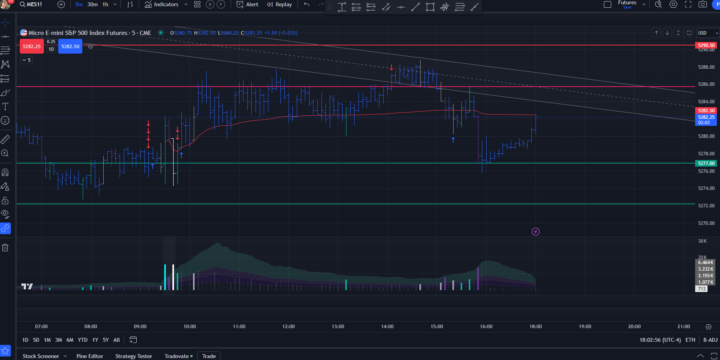The height and width of the screenshot is (360, 720).
Task: Select the text cursor drawing tool in floating toolbar
Action: tap(342, 7)
